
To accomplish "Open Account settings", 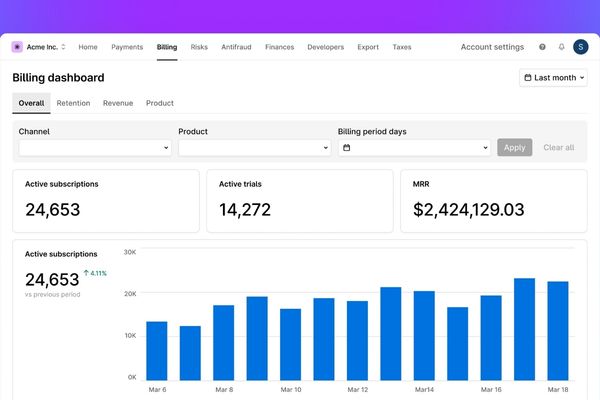I will 492,47.
